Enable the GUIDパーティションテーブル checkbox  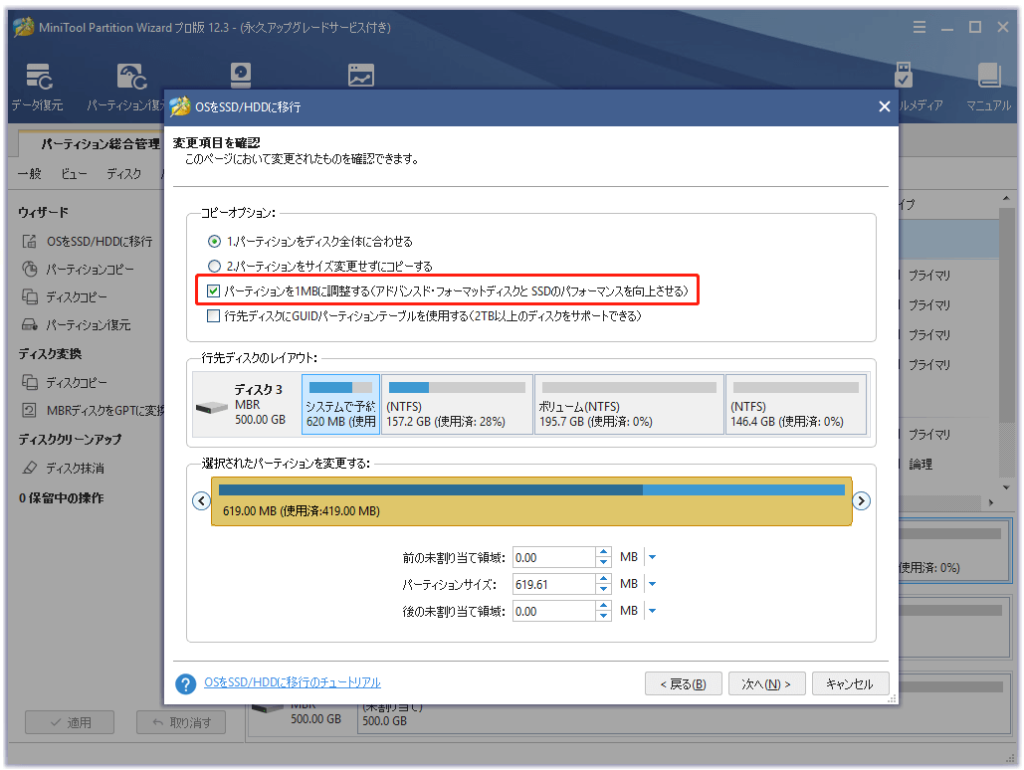(x=214, y=316)
